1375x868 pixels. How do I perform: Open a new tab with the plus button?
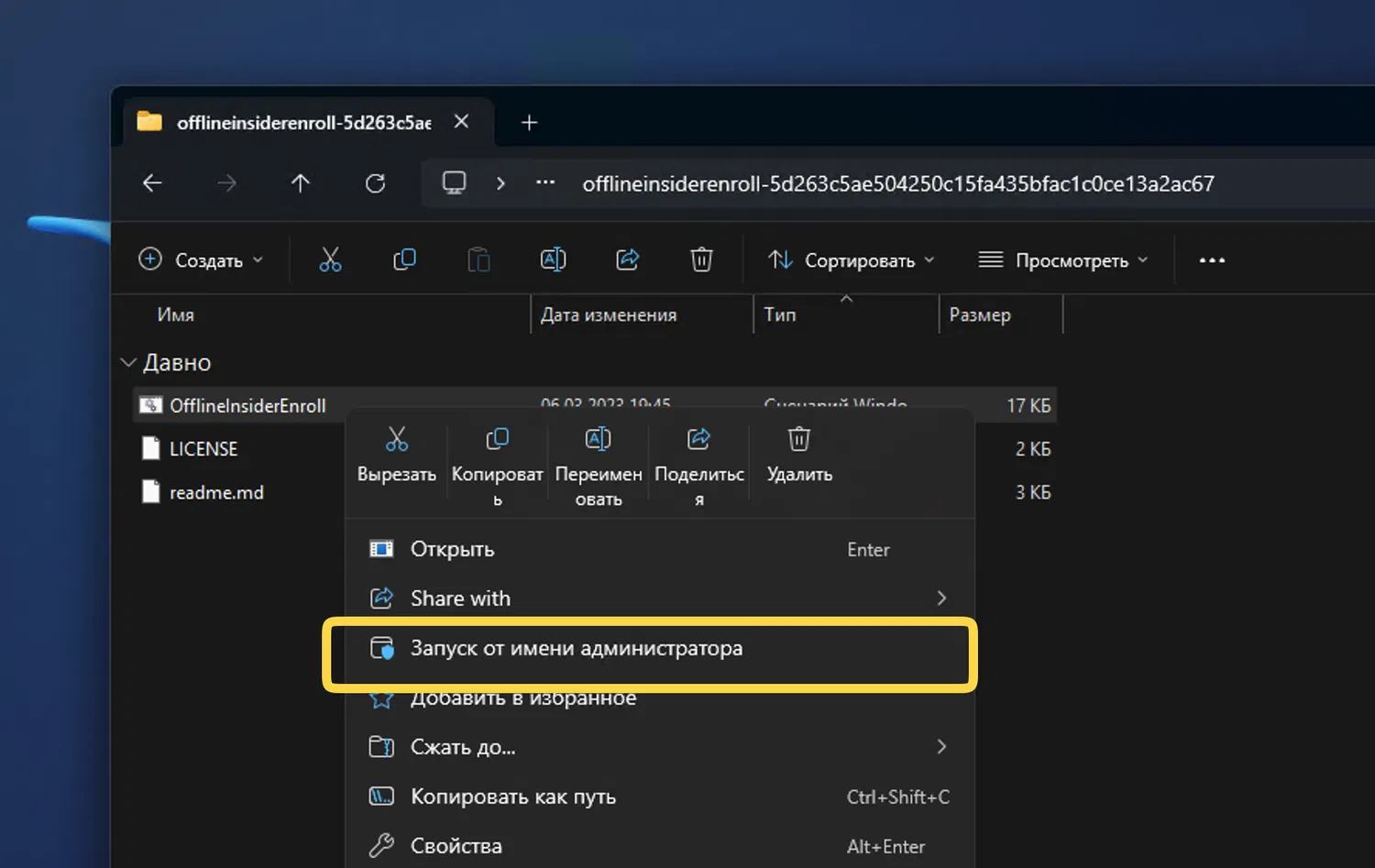tap(529, 122)
